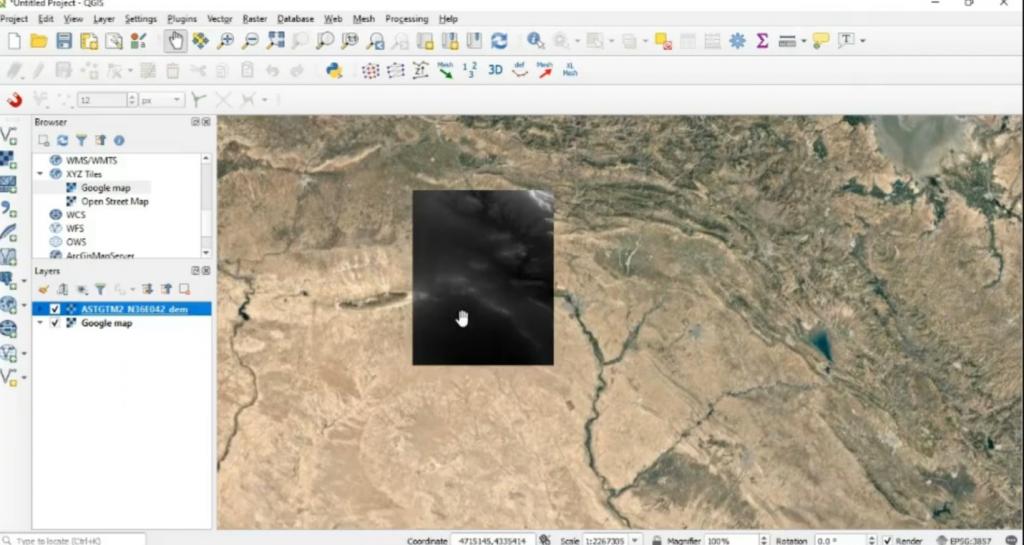The width and height of the screenshot is (1024, 545).
Task: Collapse the XYZ Tiles tree node
Action: coord(40,174)
